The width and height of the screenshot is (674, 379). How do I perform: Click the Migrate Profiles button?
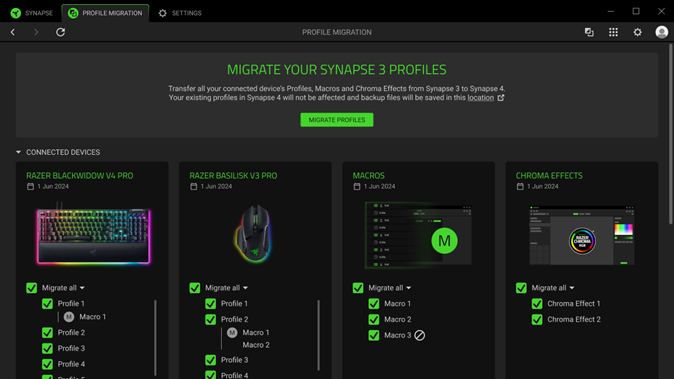(x=337, y=120)
